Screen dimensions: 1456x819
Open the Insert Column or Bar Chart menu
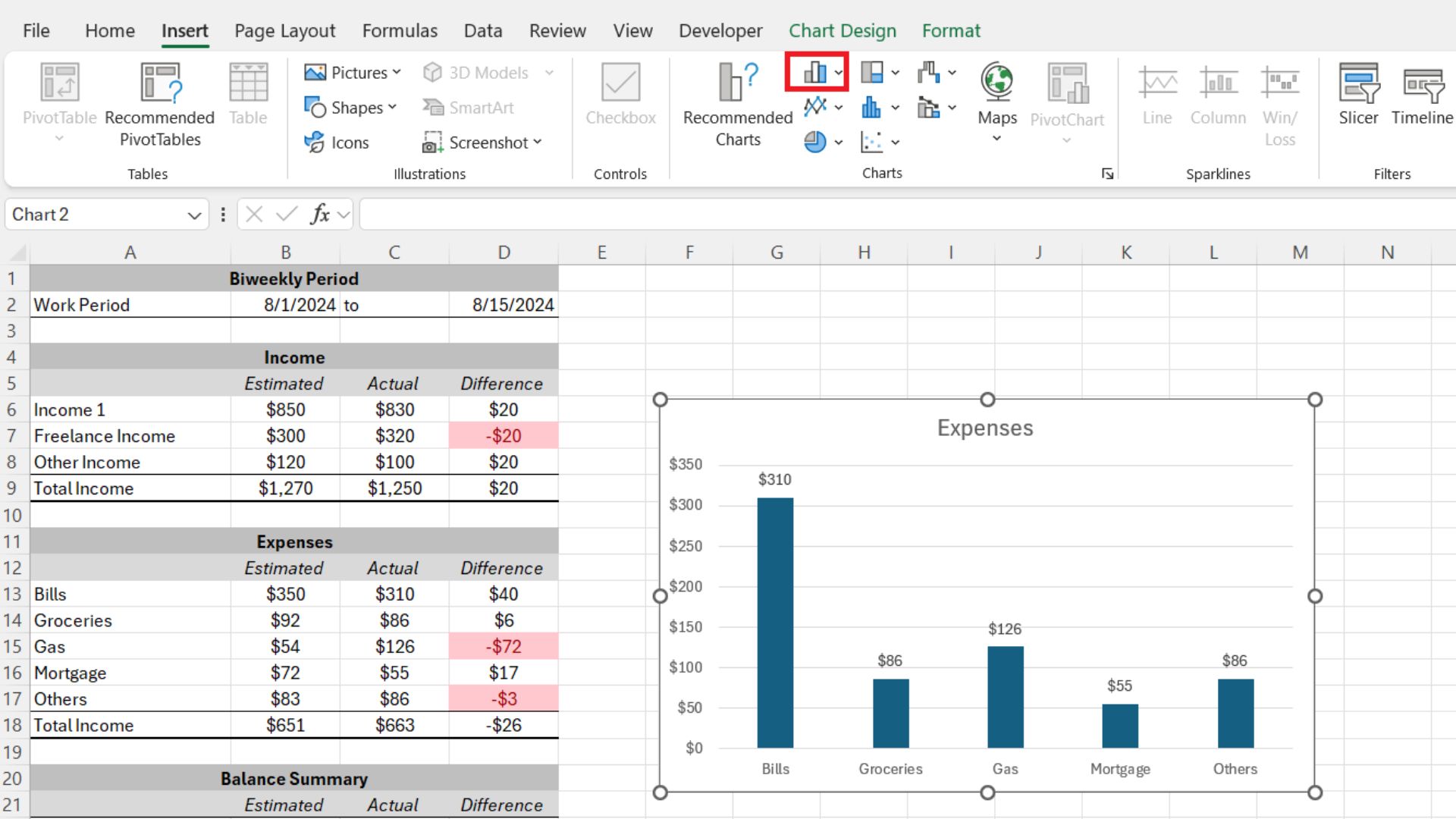[823, 73]
